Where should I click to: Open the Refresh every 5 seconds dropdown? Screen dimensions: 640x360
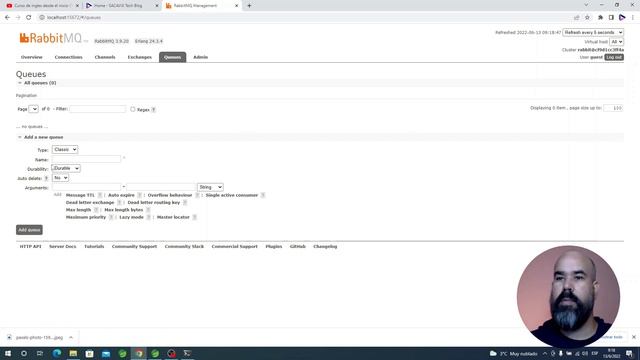(x=593, y=32)
